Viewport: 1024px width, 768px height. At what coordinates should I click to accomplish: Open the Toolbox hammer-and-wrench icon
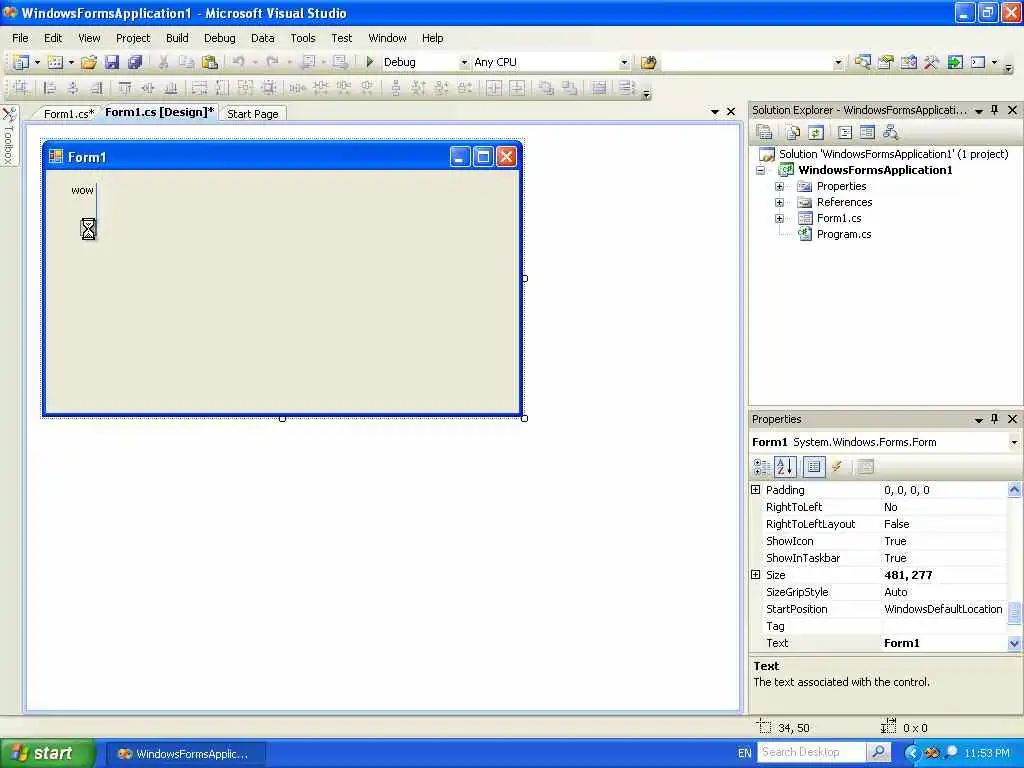pos(931,63)
